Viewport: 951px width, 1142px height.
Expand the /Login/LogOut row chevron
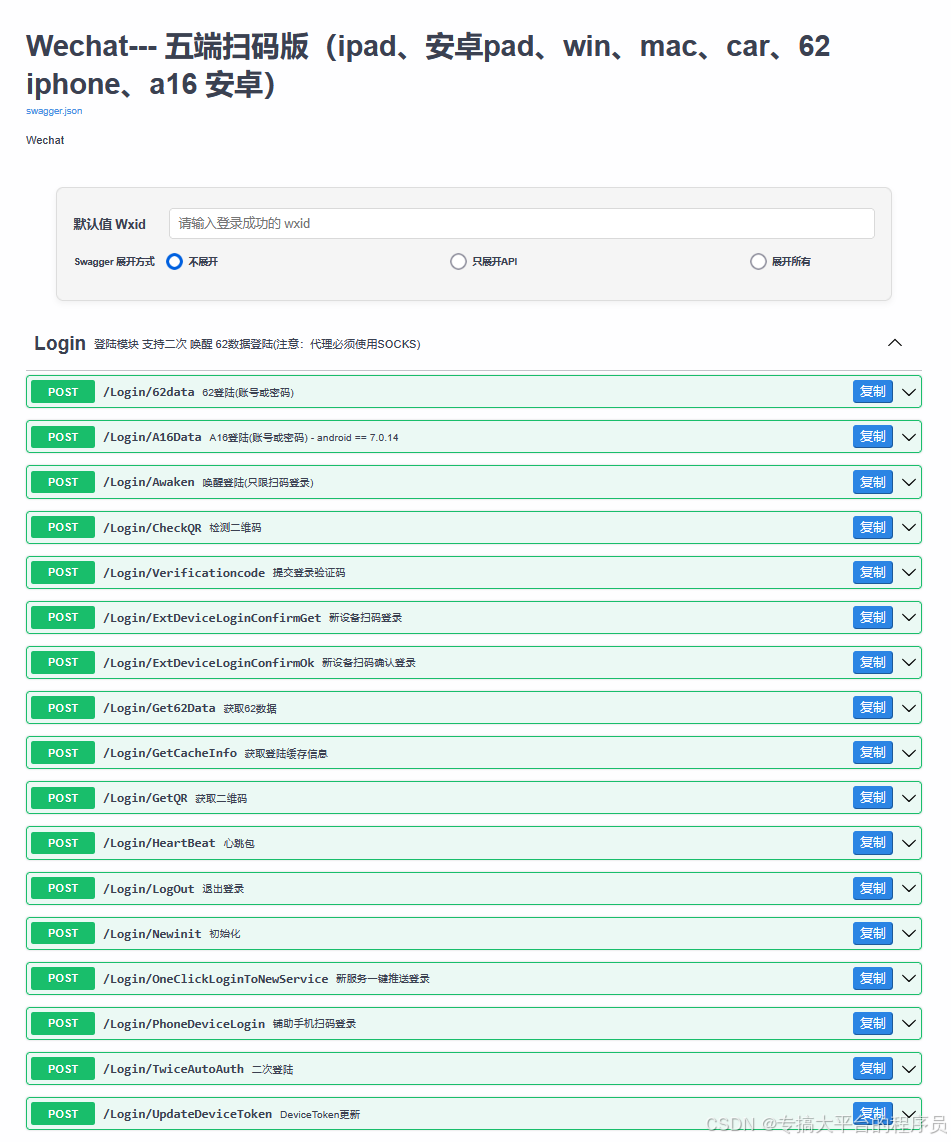pyautogui.click(x=909, y=889)
